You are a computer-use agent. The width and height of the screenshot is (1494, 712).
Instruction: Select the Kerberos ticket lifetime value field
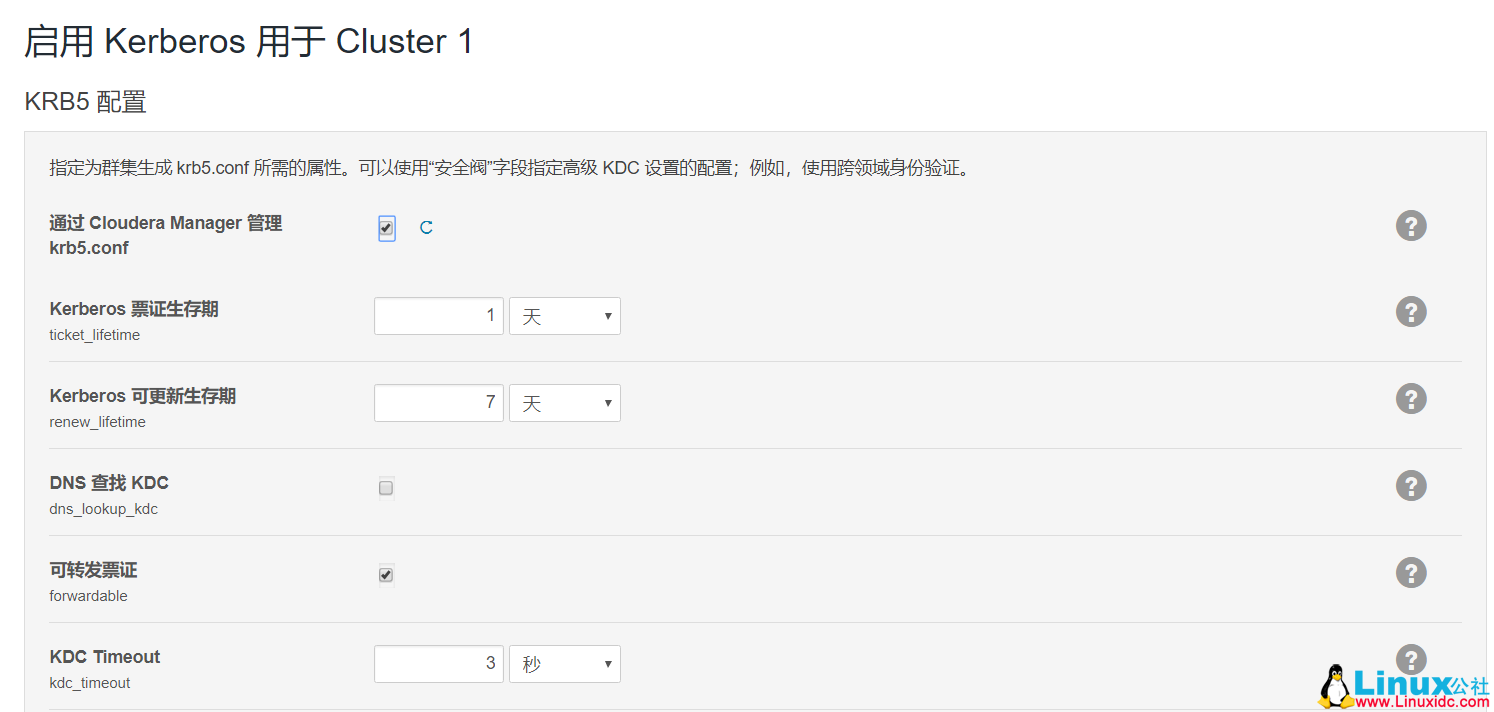(x=438, y=315)
